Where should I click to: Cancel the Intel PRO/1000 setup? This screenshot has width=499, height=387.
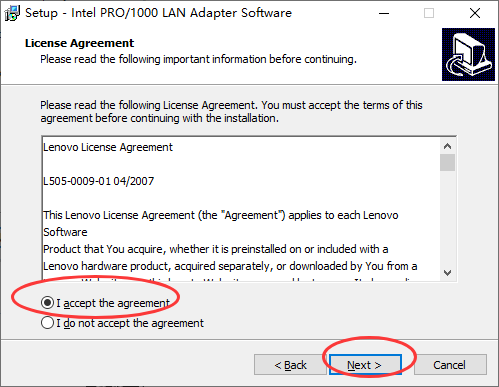click(x=450, y=365)
